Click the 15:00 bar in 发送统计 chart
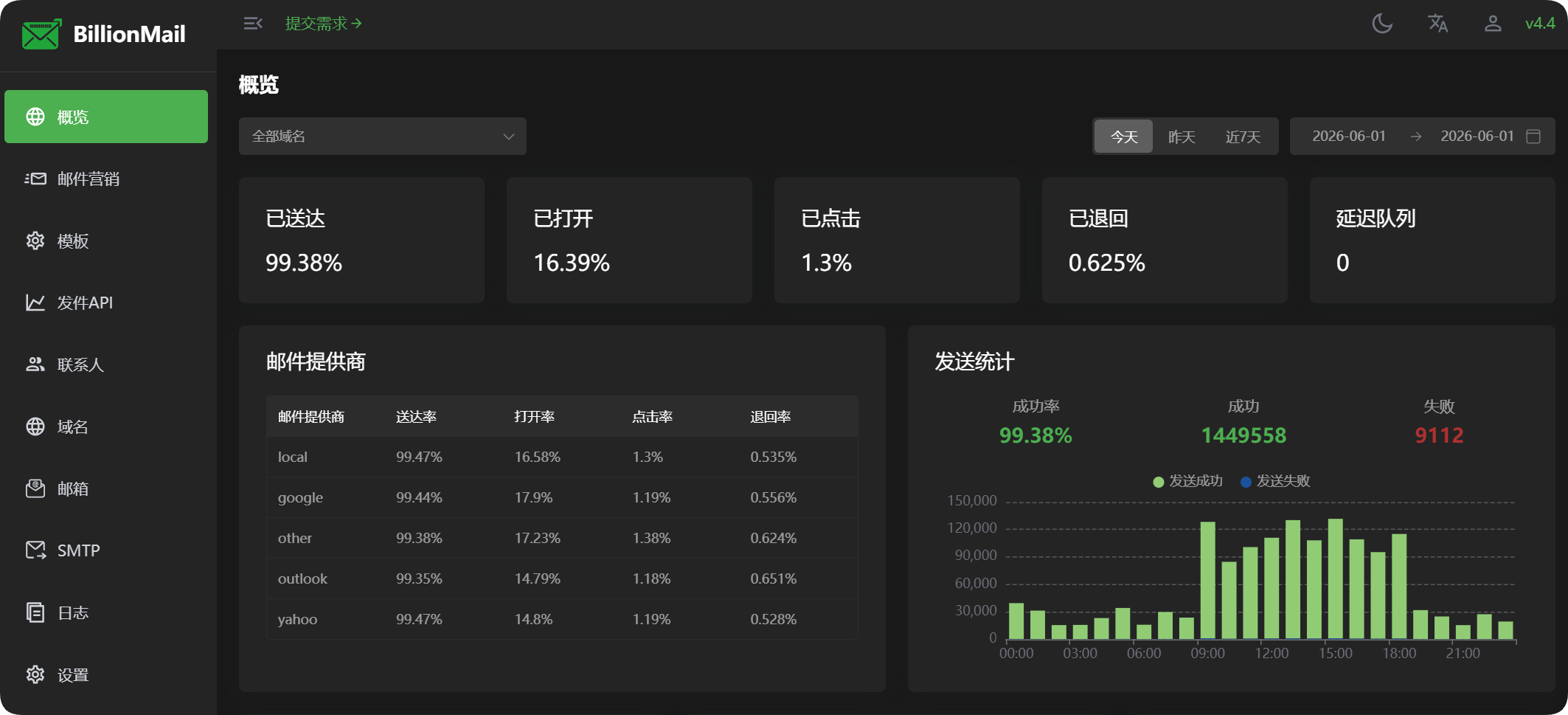Viewport: 1568px width, 715px height. [1335, 578]
